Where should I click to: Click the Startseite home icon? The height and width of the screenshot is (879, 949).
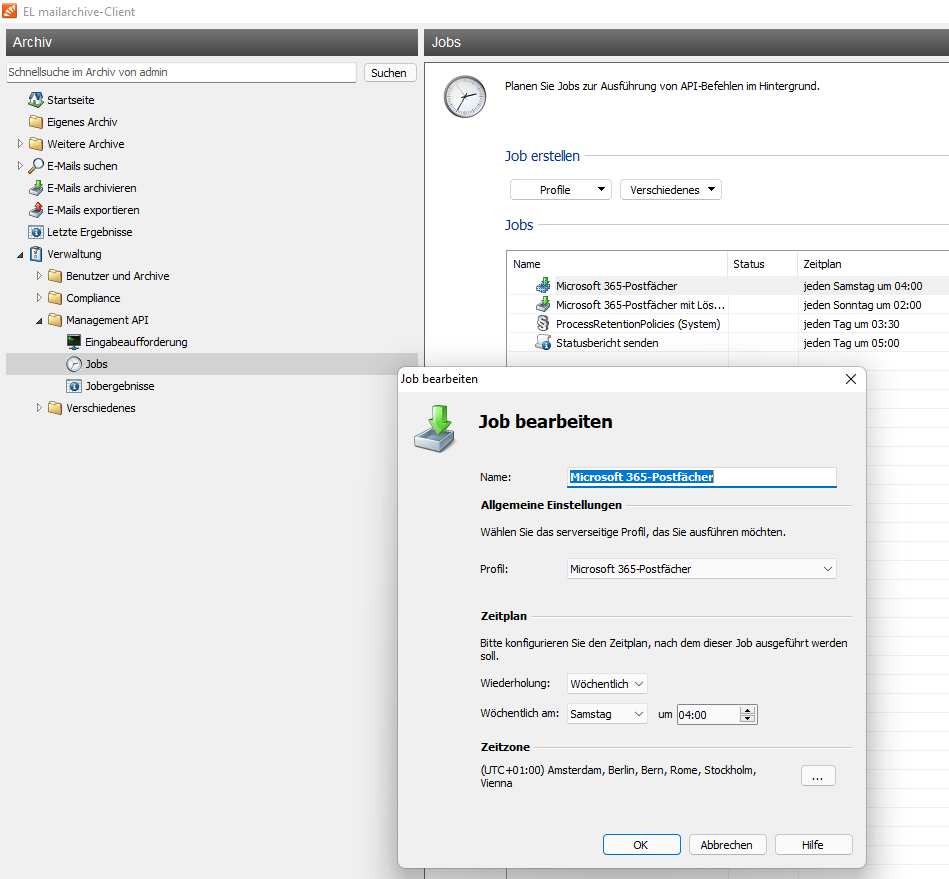point(36,100)
